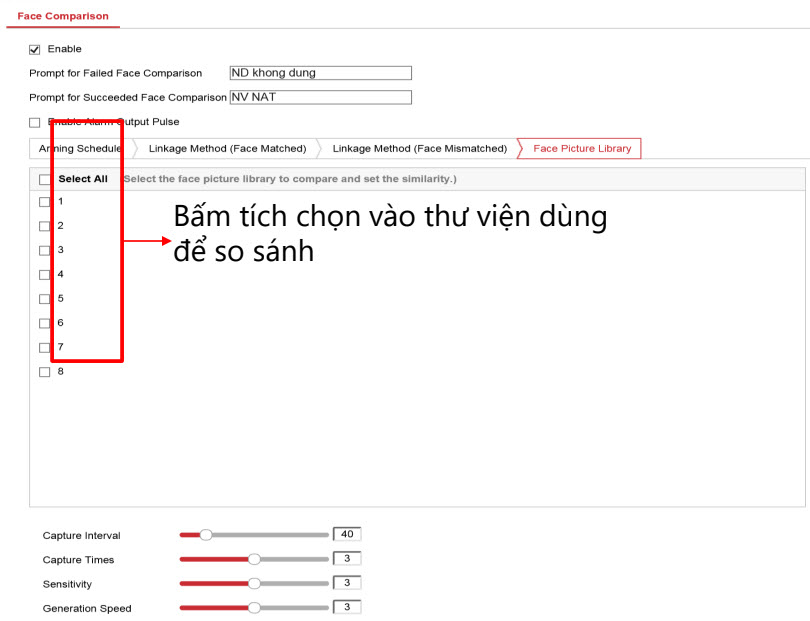This screenshot has height=621, width=810.
Task: Click the Generation Speed slider handle
Action: [254, 607]
